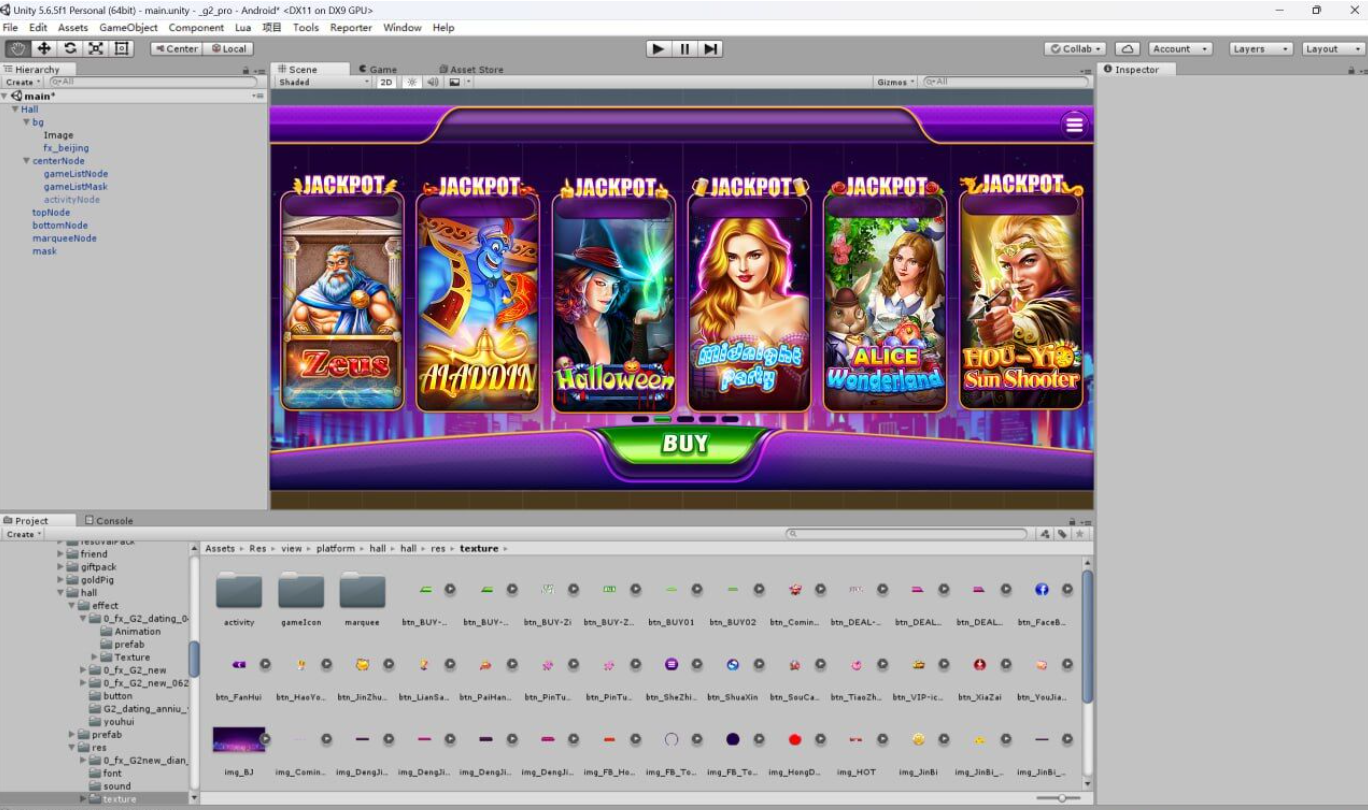Toggle scene lighting sun icon
This screenshot has width=1368, height=810.
coord(411,82)
